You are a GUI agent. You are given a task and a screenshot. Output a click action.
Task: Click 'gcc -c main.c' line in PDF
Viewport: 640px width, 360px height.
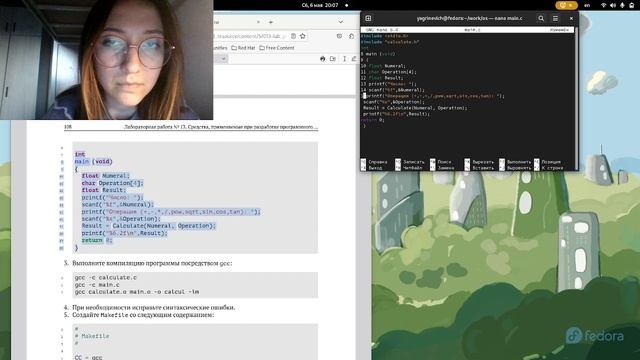coord(97,285)
